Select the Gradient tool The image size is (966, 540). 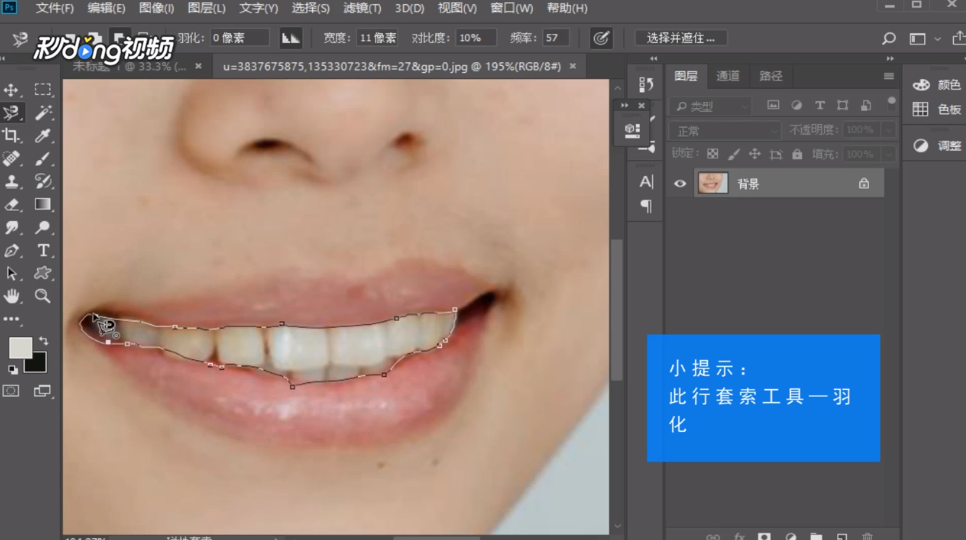coord(43,204)
